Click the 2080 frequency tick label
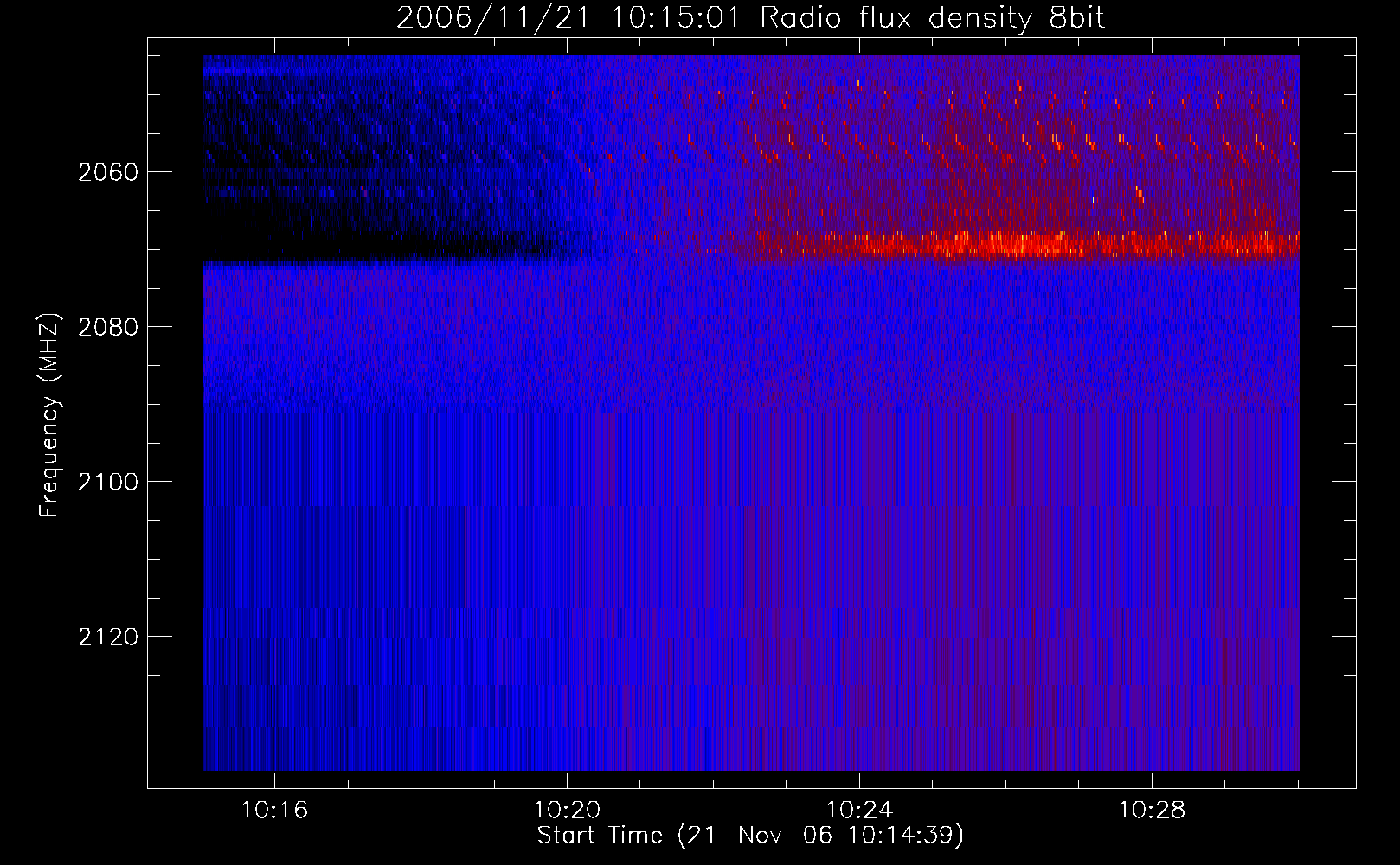 [x=108, y=327]
